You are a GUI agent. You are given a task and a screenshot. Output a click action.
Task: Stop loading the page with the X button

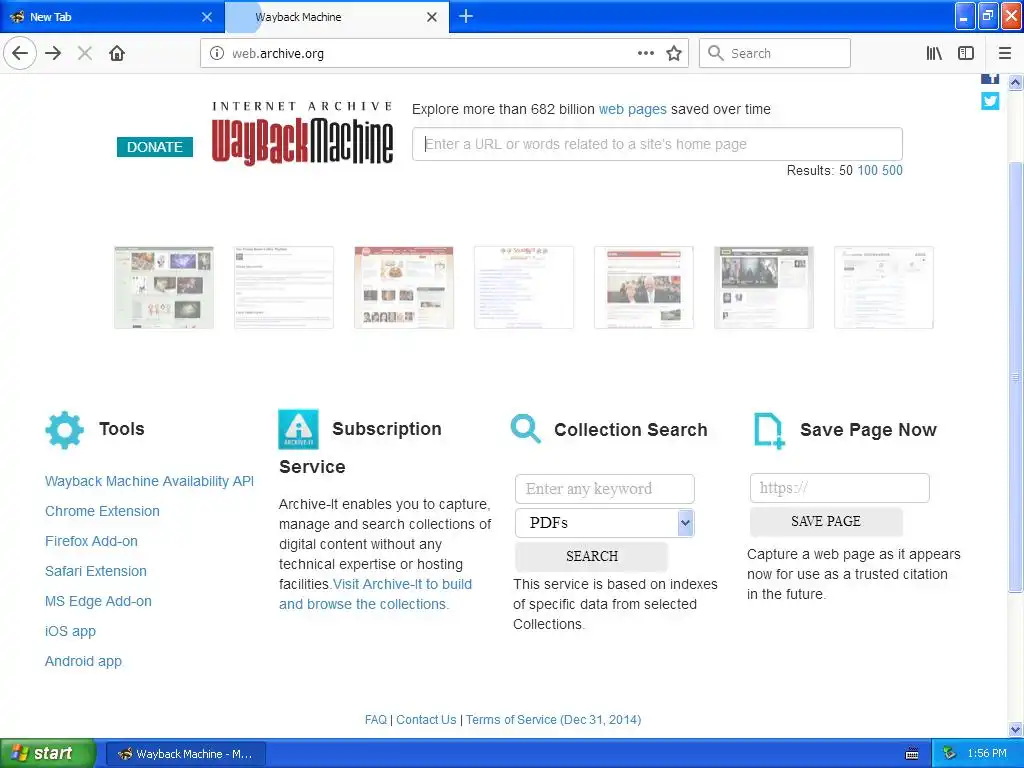point(85,53)
